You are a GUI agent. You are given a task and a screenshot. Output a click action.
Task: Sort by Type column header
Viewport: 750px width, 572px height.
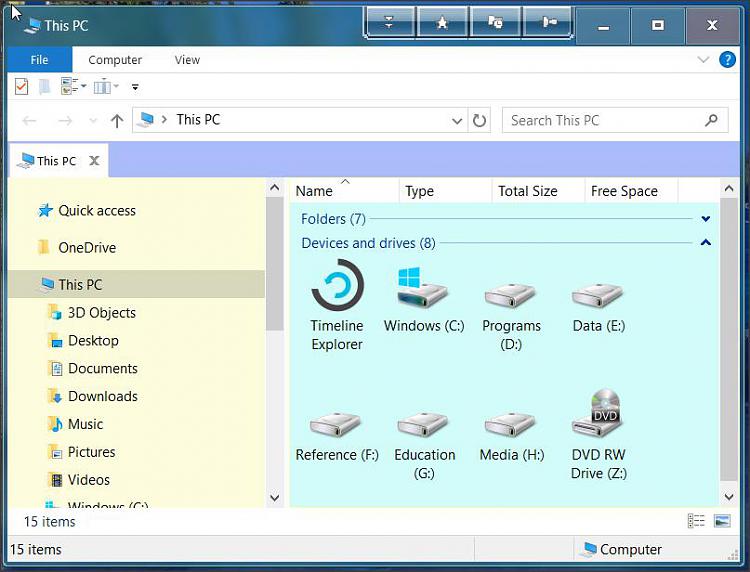(445, 191)
